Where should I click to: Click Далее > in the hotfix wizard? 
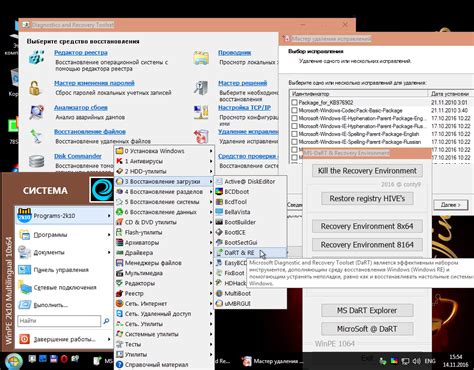click(451, 205)
